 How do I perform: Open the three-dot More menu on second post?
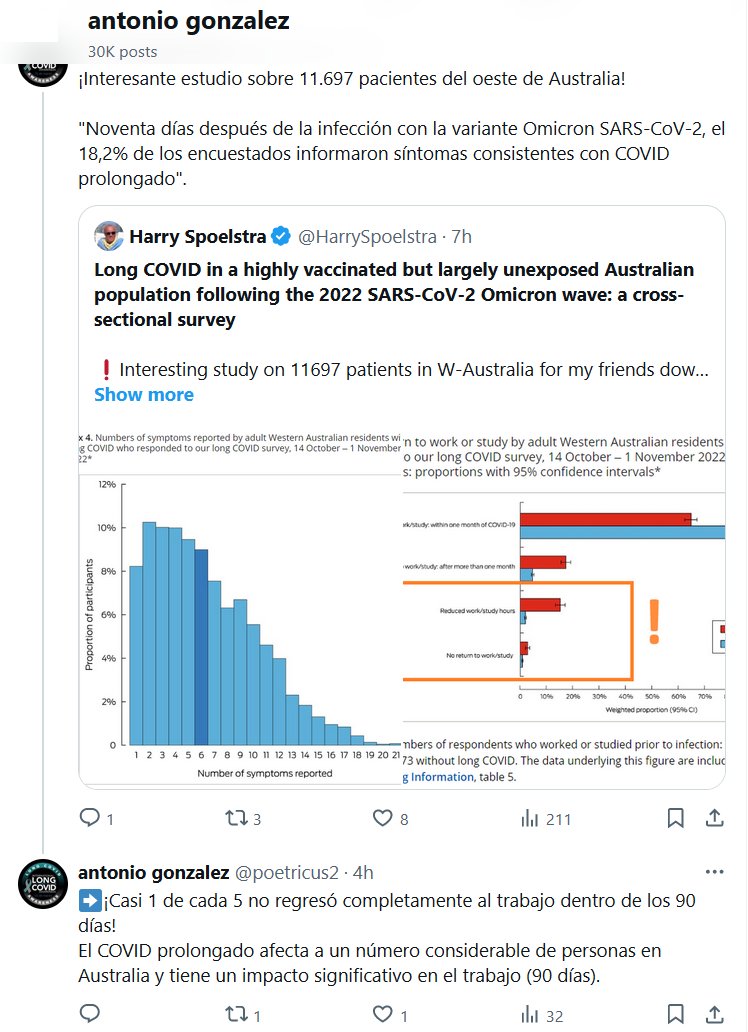tap(714, 871)
